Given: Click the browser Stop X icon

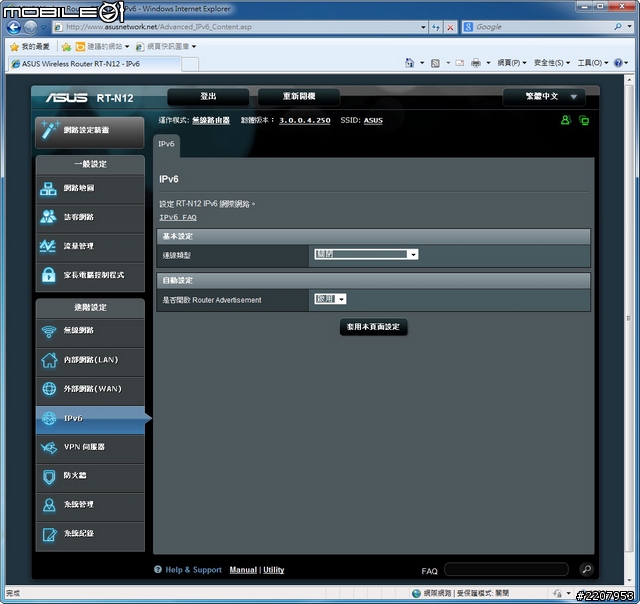Looking at the screenshot, I should (450, 27).
